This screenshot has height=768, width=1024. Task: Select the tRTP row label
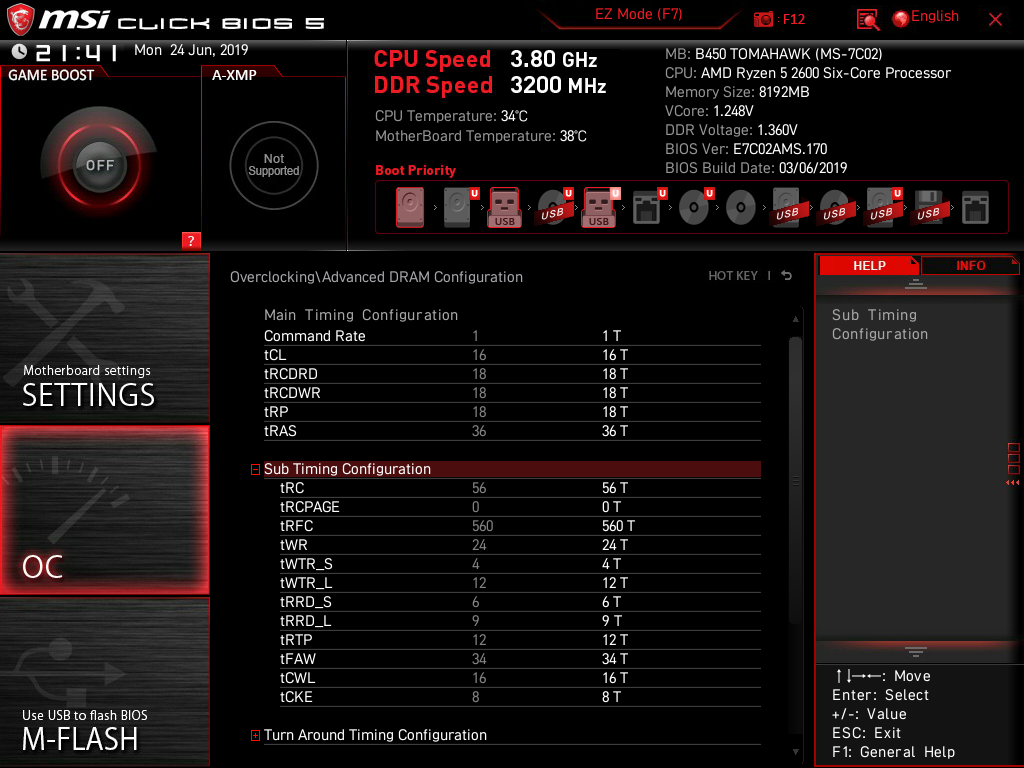(x=296, y=639)
